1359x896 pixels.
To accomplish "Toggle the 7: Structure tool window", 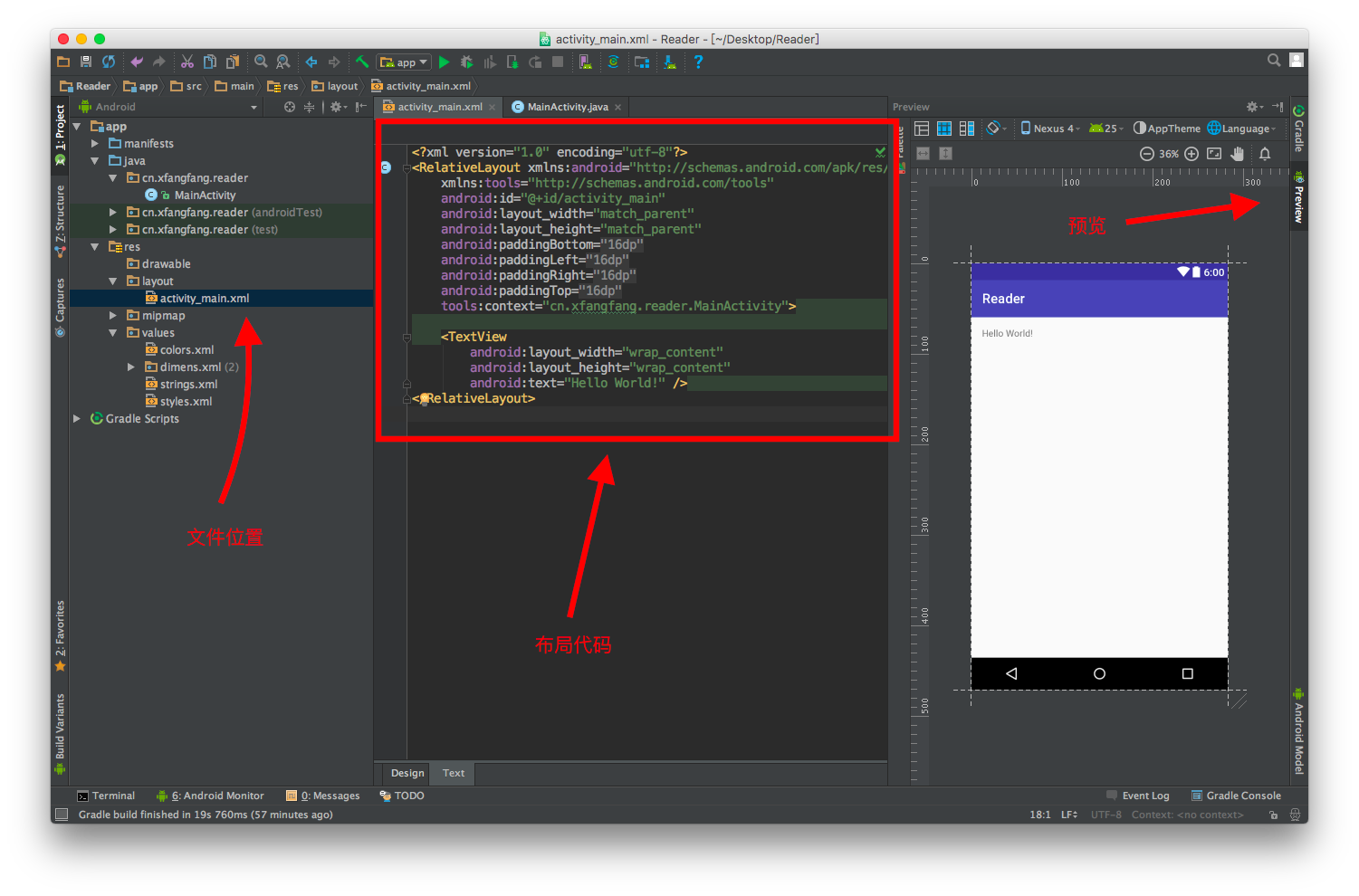I will pos(60,221).
